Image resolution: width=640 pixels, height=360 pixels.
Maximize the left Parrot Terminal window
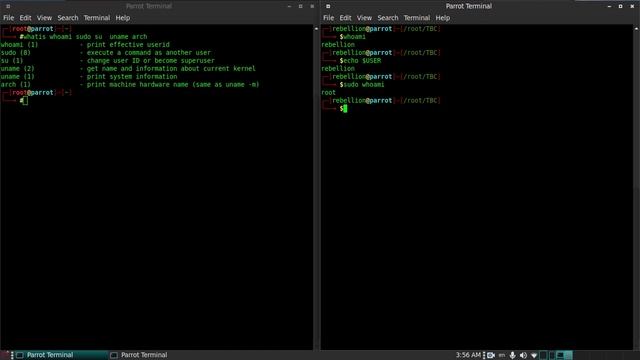coord(300,6)
